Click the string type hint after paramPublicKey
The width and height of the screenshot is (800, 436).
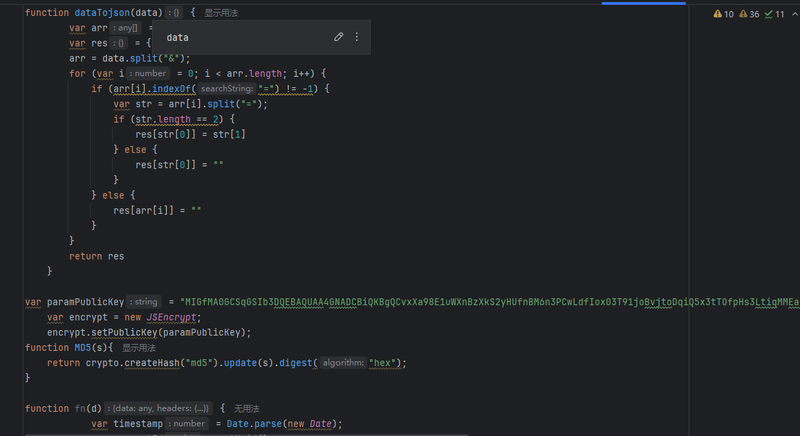coord(145,301)
